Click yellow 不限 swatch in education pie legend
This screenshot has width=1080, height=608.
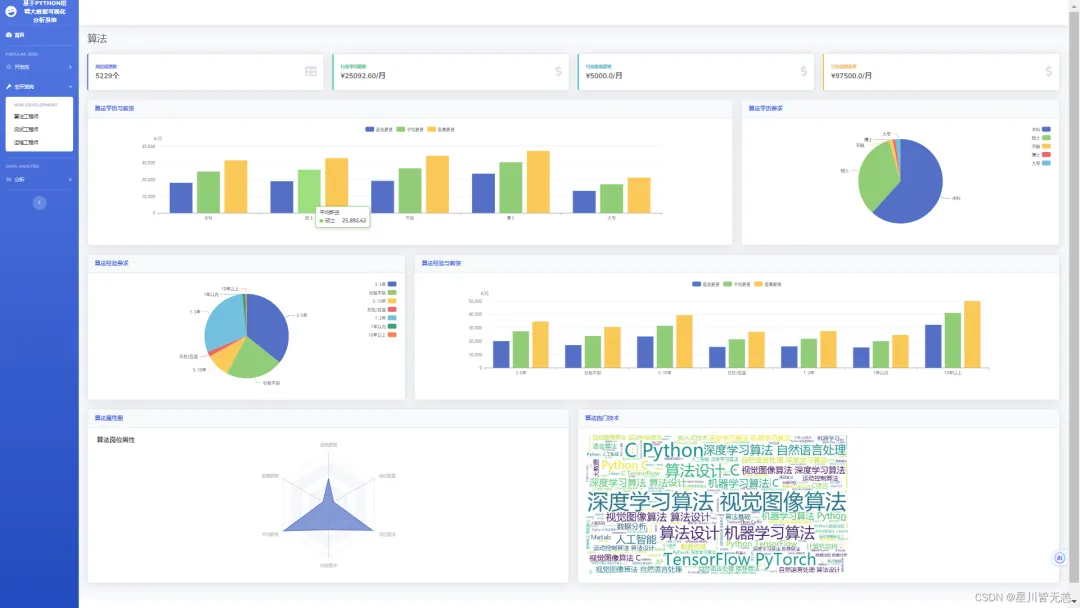point(1046,146)
